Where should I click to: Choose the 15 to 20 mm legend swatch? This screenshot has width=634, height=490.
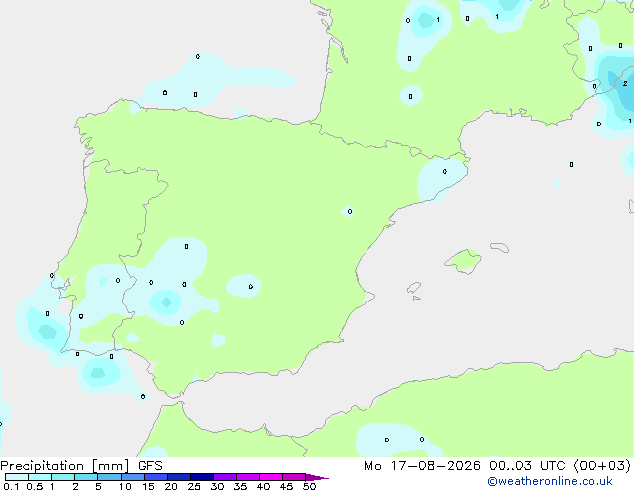click(156, 477)
